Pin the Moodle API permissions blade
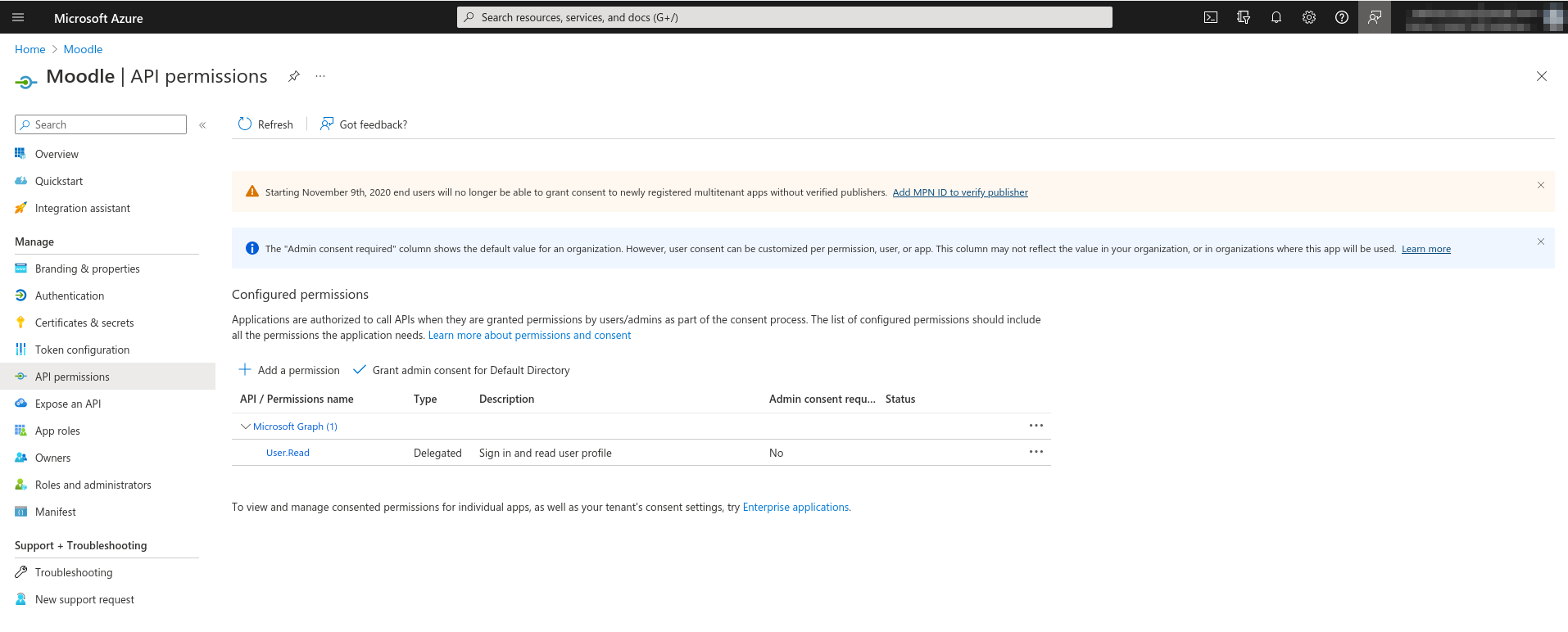The image size is (1568, 632). pos(294,76)
